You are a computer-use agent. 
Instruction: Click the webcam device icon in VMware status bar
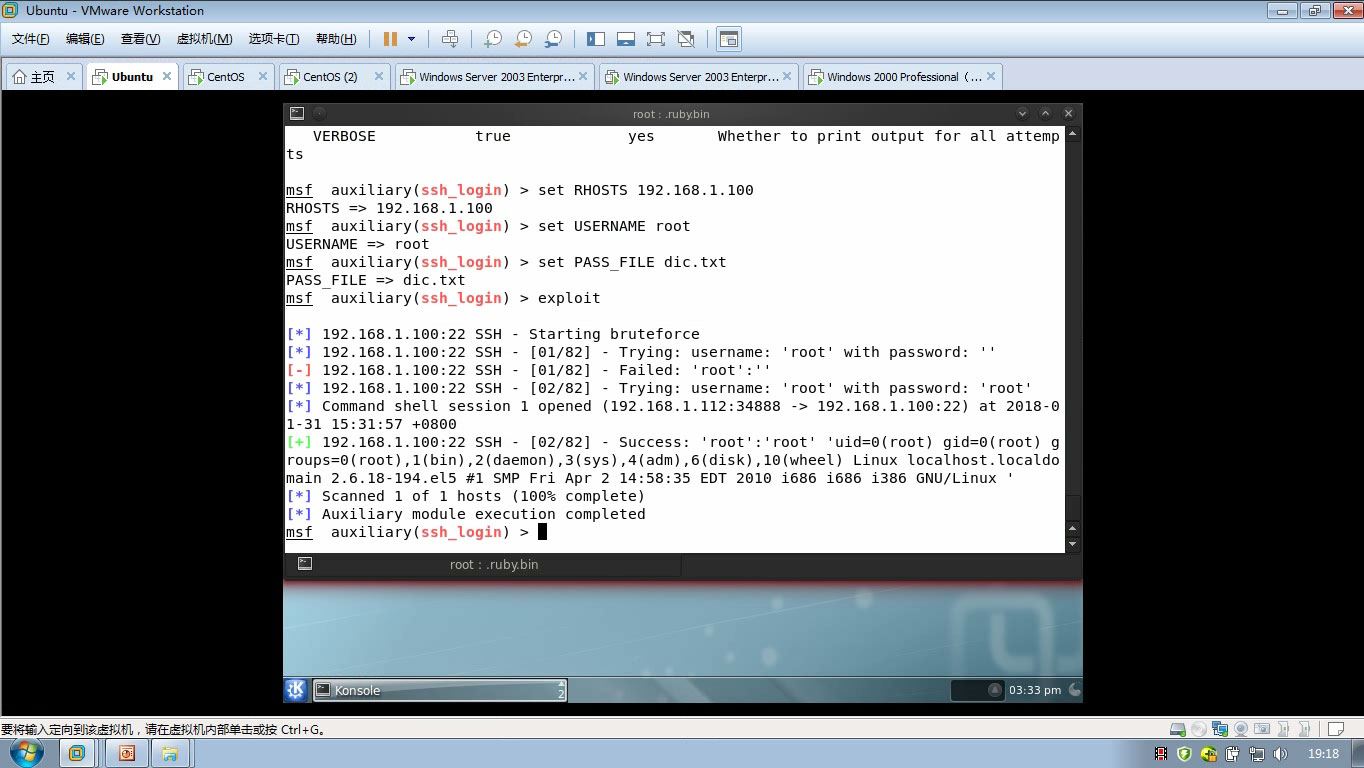(x=1241, y=729)
